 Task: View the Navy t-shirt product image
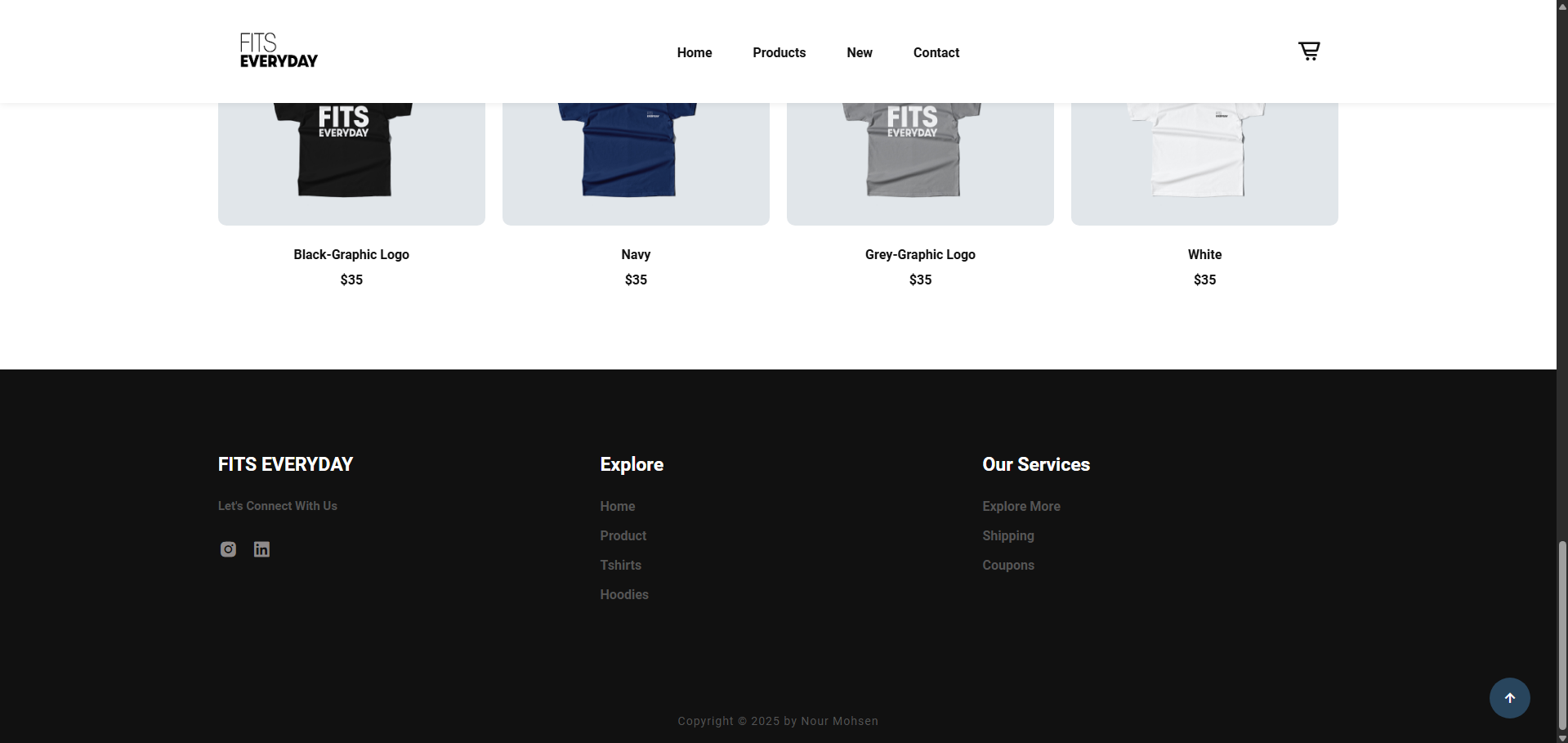636,163
